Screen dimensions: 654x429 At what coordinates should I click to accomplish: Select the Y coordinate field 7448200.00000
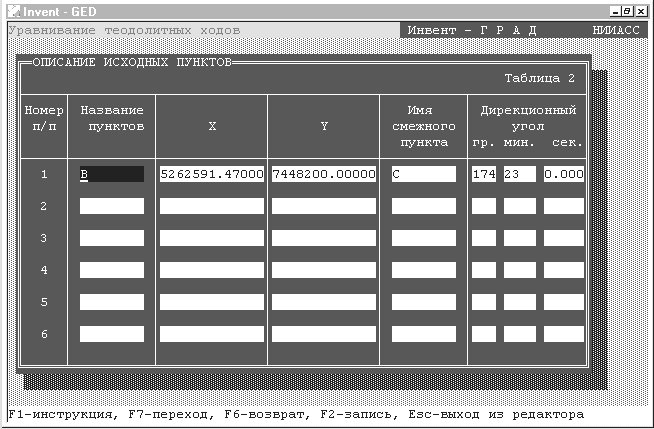pos(324,174)
